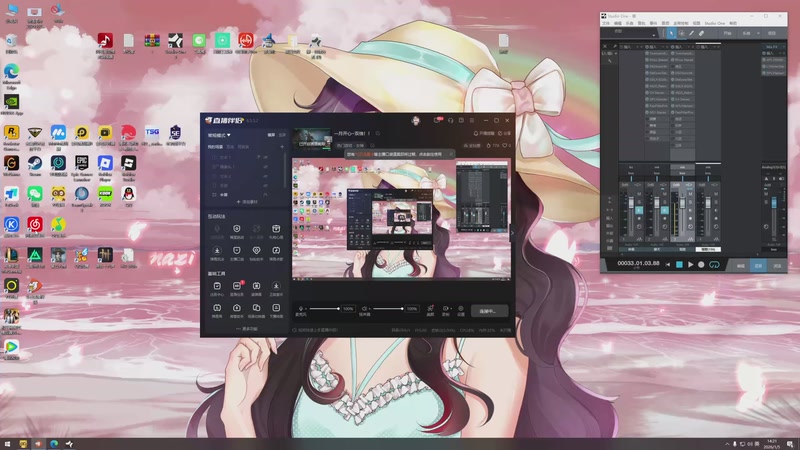
Task: Open the settings gear in live app bottom bar
Action: [461, 309]
